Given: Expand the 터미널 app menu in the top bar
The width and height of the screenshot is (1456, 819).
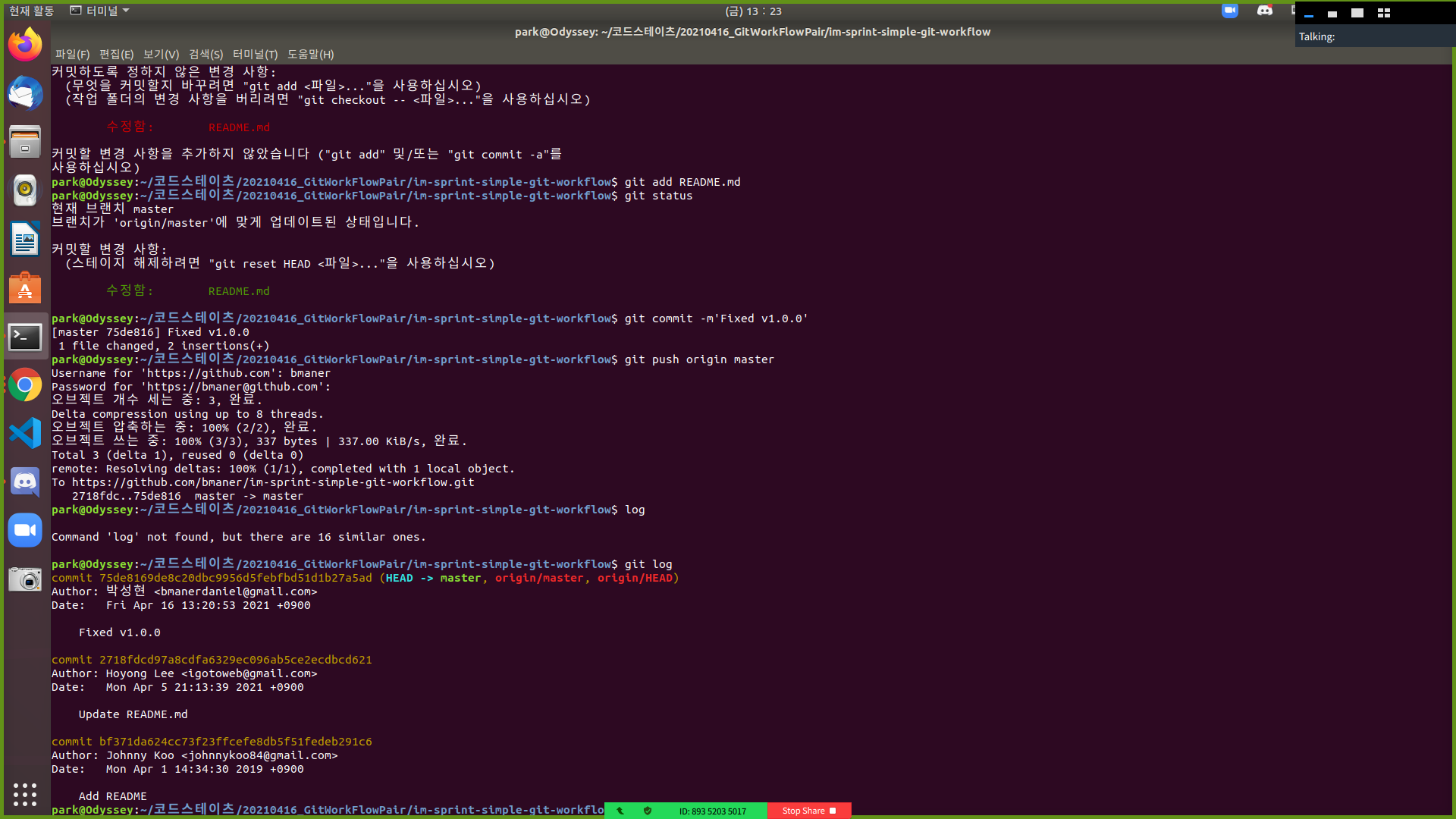Looking at the screenshot, I should tap(99, 11).
